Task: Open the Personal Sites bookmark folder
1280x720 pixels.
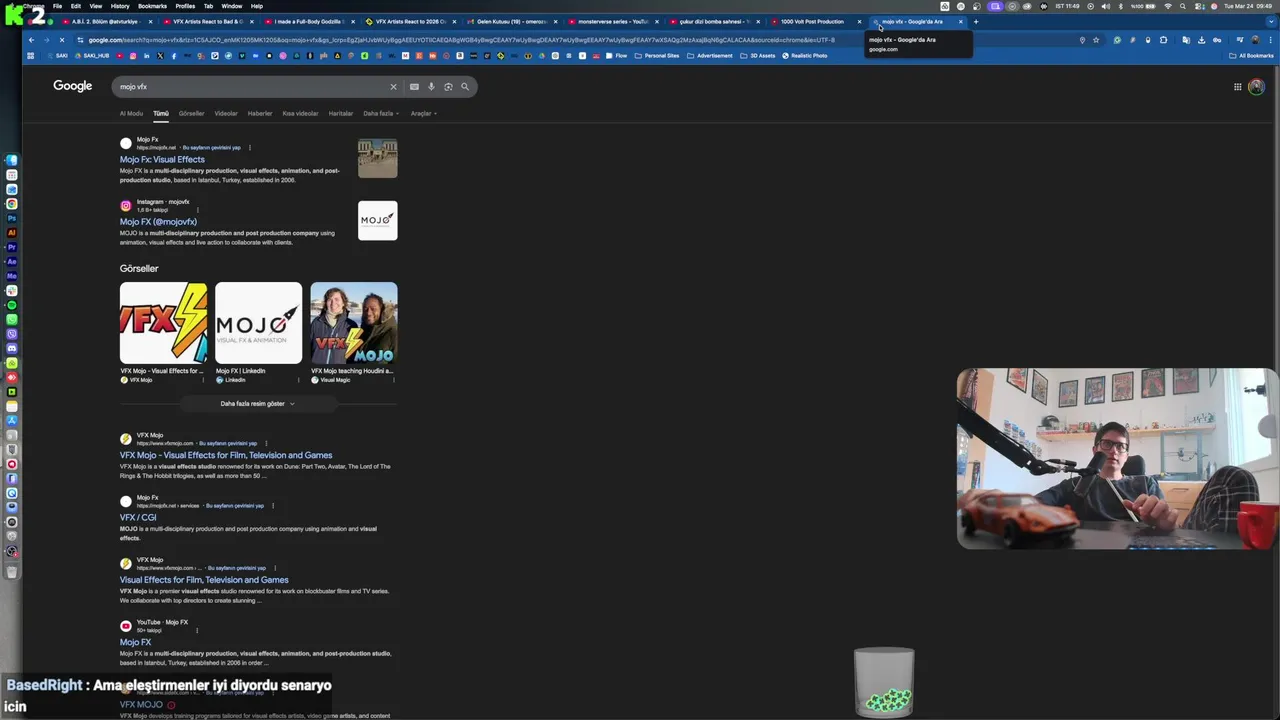Action: (656, 56)
